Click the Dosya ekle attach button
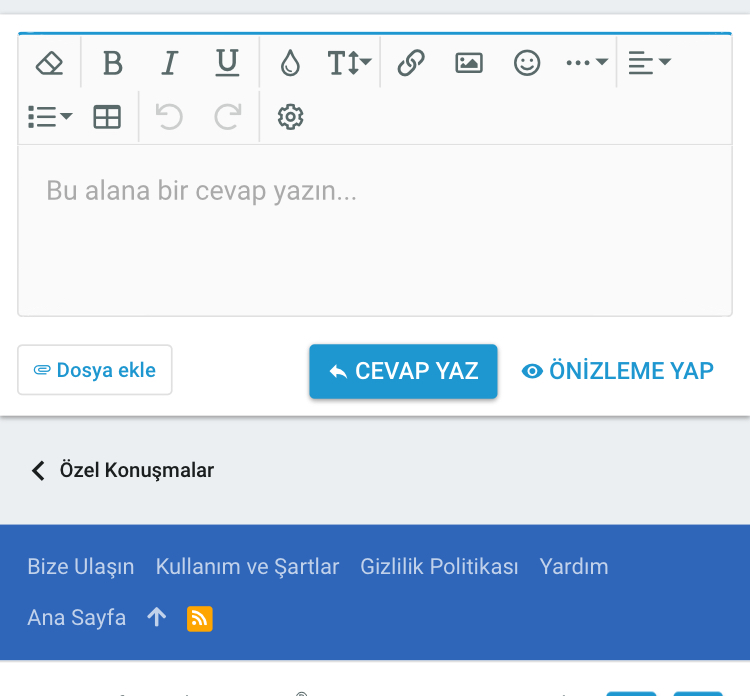The width and height of the screenshot is (750, 696). (x=95, y=370)
